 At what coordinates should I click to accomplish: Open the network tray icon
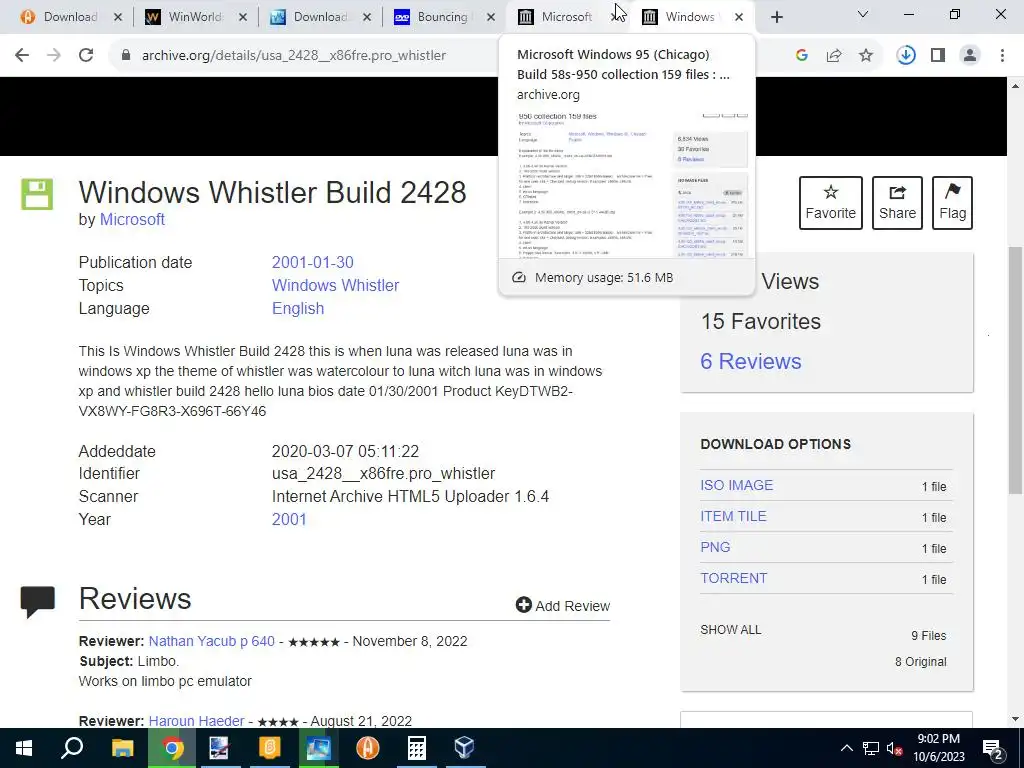coord(871,748)
